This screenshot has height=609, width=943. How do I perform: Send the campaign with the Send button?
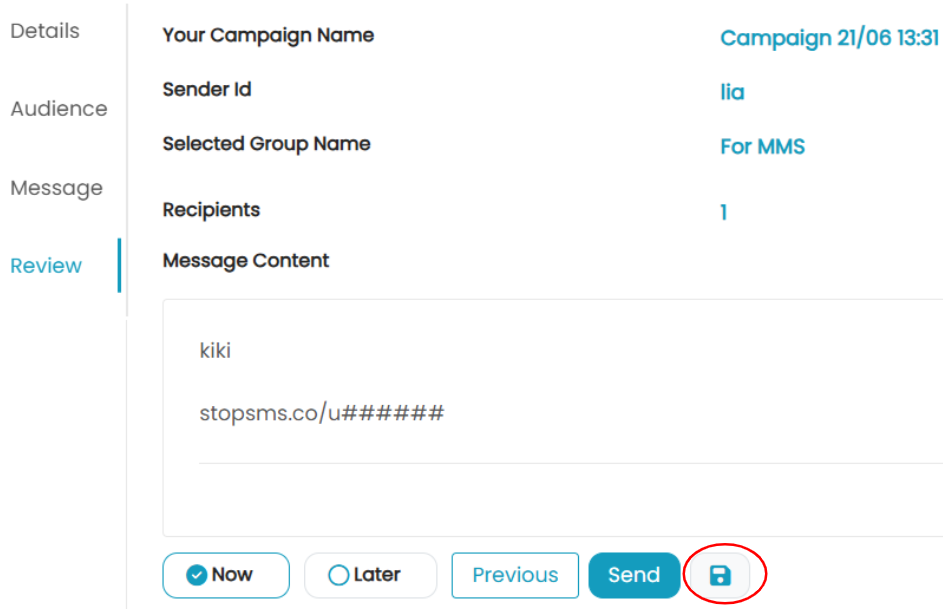coord(634,575)
